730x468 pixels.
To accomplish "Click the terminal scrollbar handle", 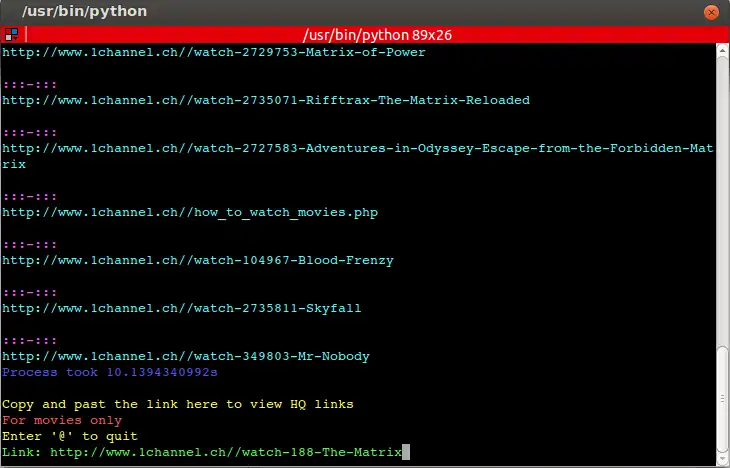I will [722, 399].
